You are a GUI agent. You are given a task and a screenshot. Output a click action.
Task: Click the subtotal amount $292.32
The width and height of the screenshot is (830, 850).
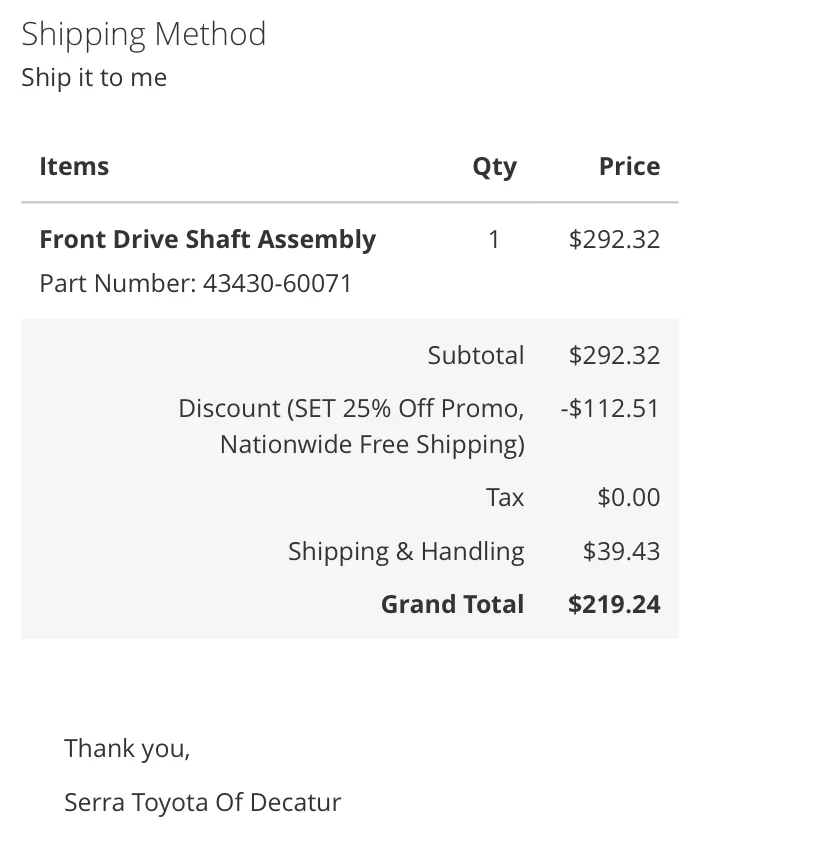614,356
